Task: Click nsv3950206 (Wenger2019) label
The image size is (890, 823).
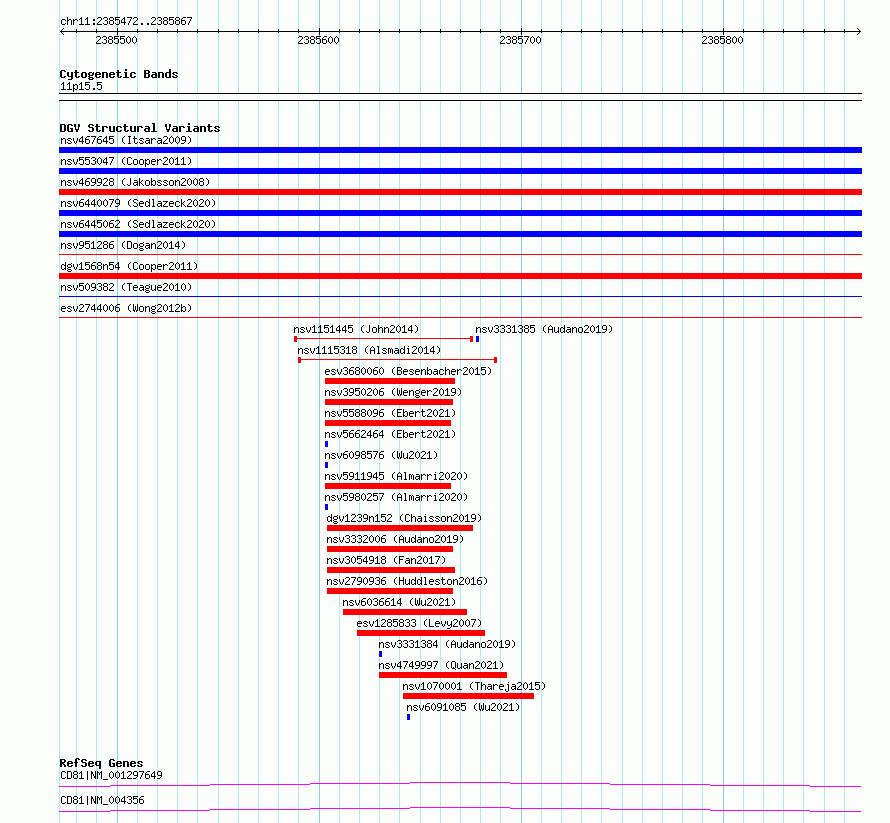Action: coord(393,392)
